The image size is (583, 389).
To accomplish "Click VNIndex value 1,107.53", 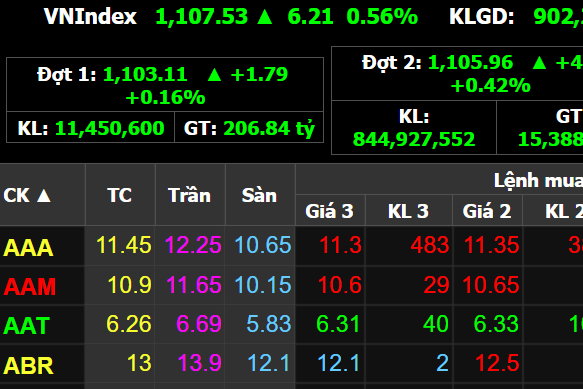I will tap(202, 17).
